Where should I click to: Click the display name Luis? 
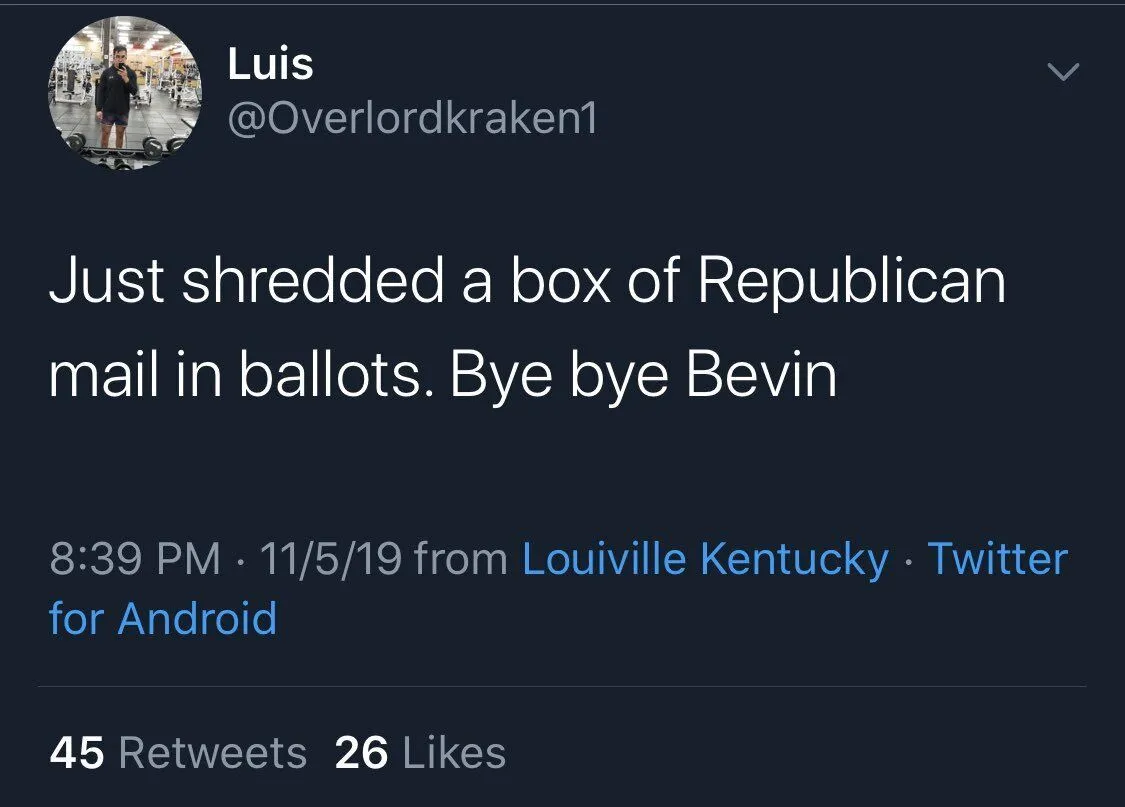pyautogui.click(x=270, y=65)
